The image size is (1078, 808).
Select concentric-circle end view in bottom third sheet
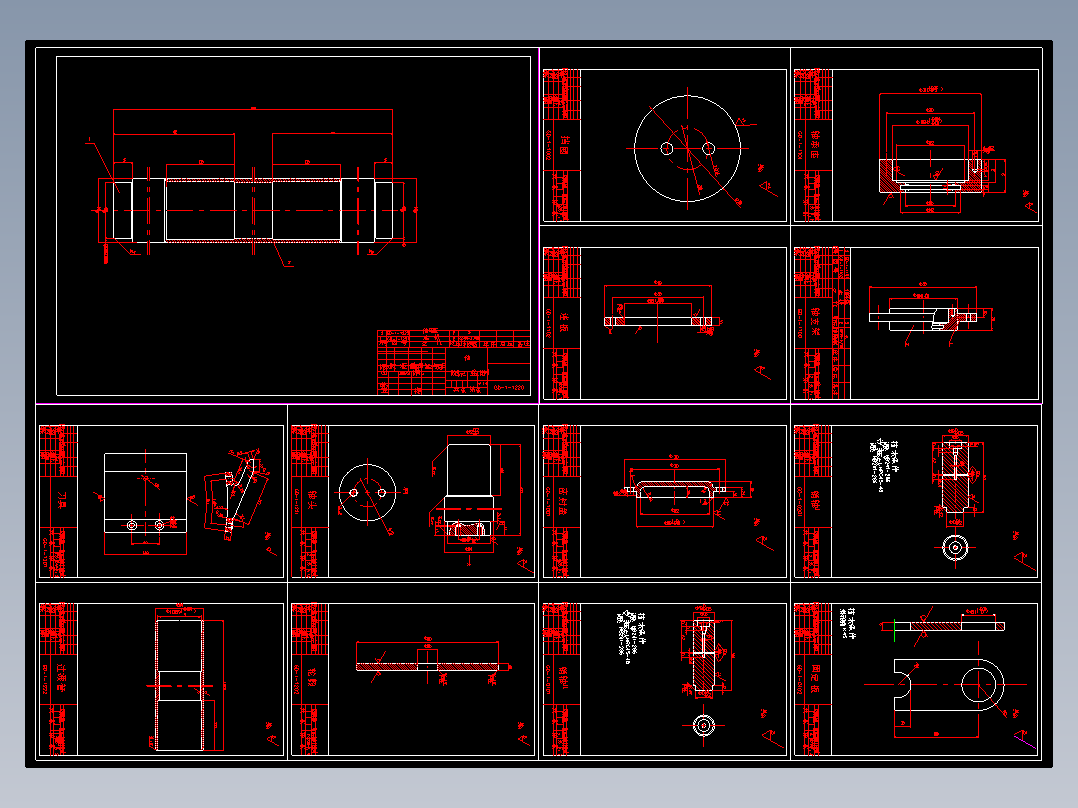pyautogui.click(x=703, y=725)
